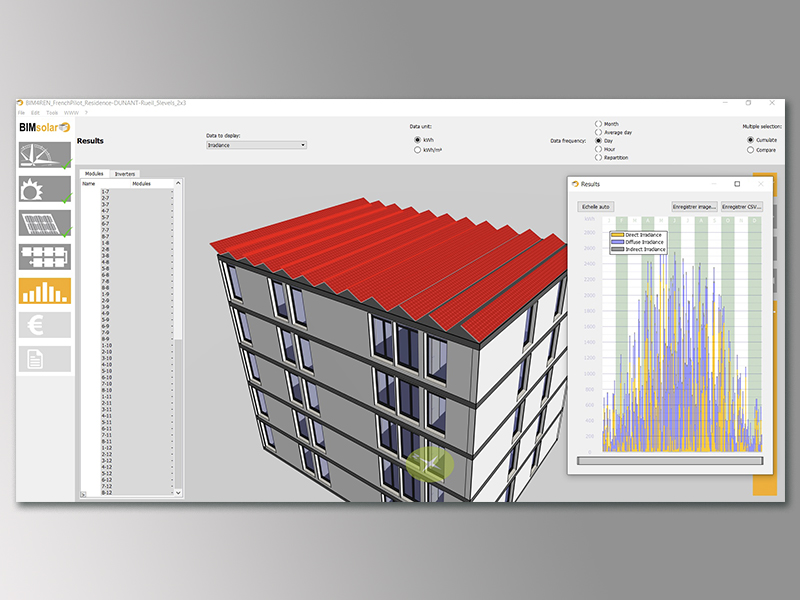800x600 pixels.
Task: Choose the Compare multiple selection option
Action: coord(750,150)
